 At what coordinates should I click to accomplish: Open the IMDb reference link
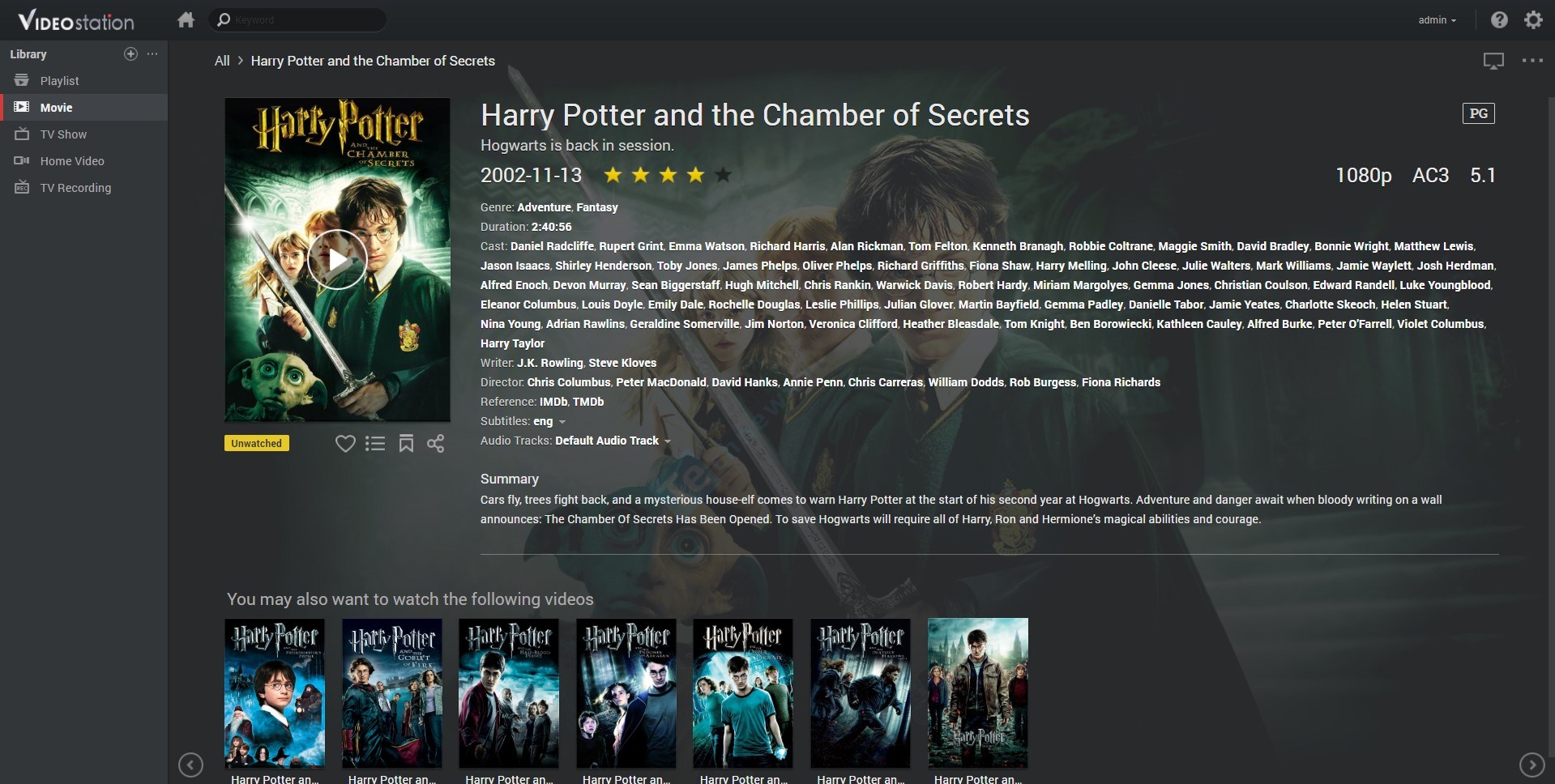[553, 402]
